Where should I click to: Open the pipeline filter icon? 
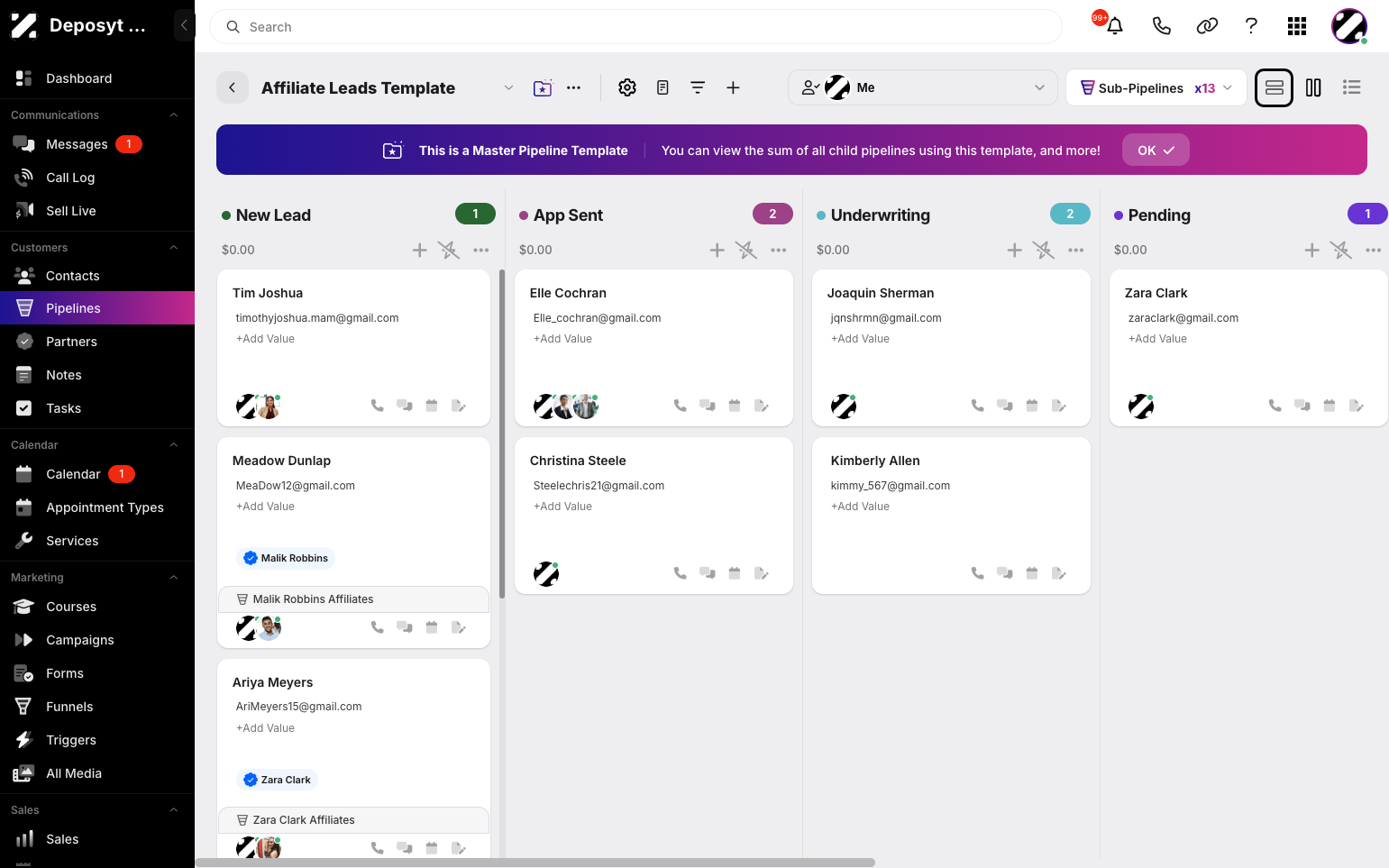click(698, 87)
